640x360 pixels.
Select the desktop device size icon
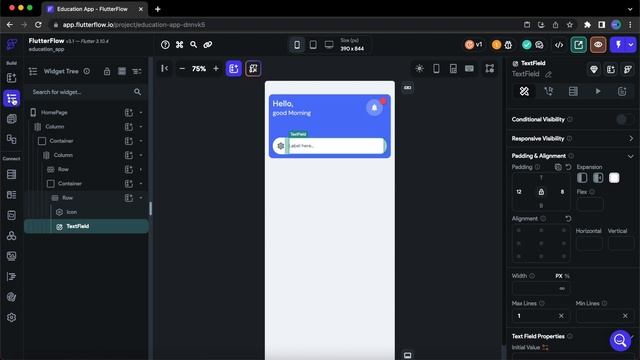pos(329,44)
